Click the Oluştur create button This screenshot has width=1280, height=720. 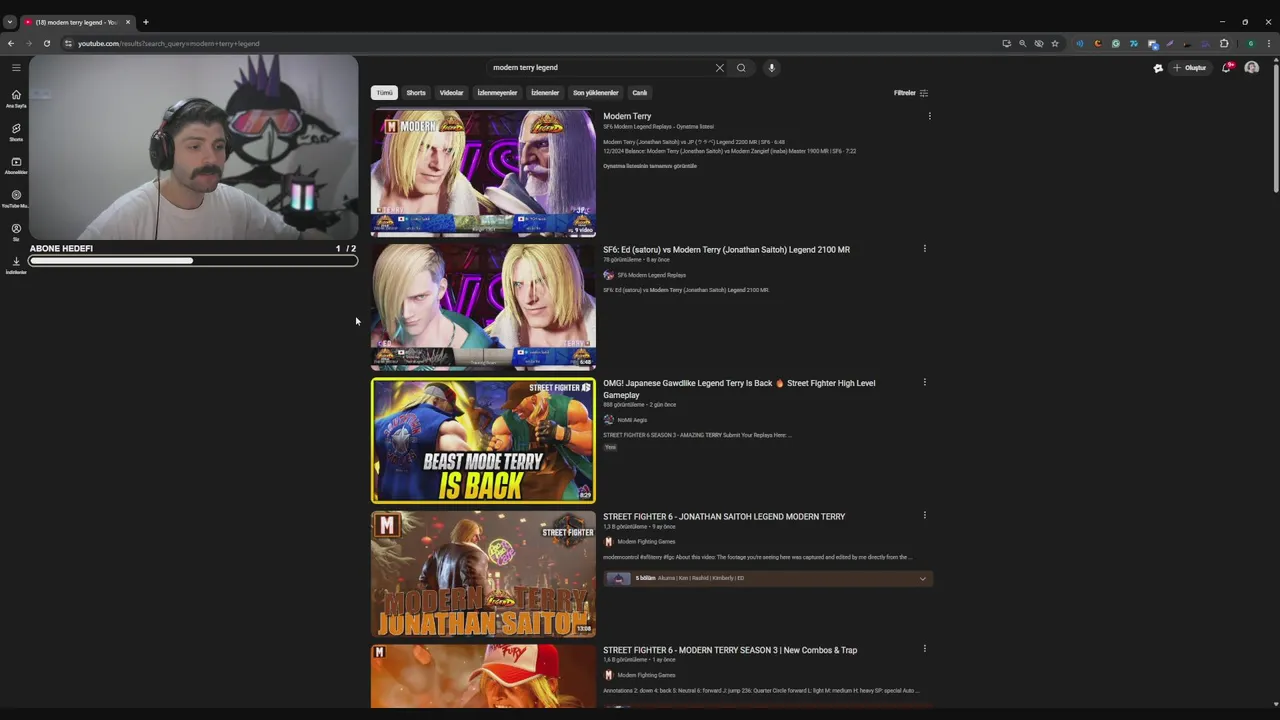pyautogui.click(x=1190, y=68)
